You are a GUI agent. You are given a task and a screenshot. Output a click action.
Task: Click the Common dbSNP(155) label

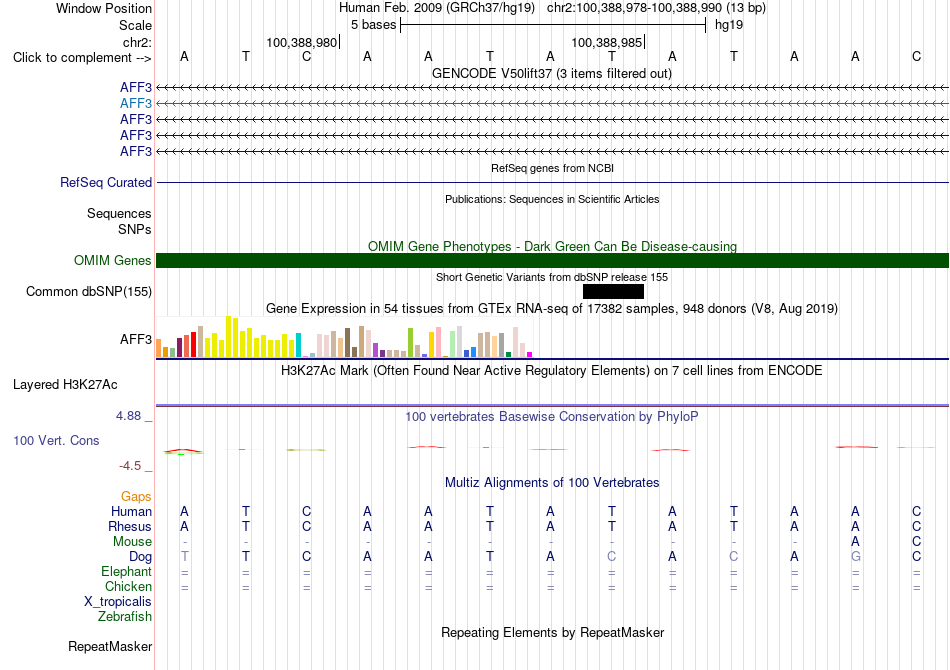point(89,291)
